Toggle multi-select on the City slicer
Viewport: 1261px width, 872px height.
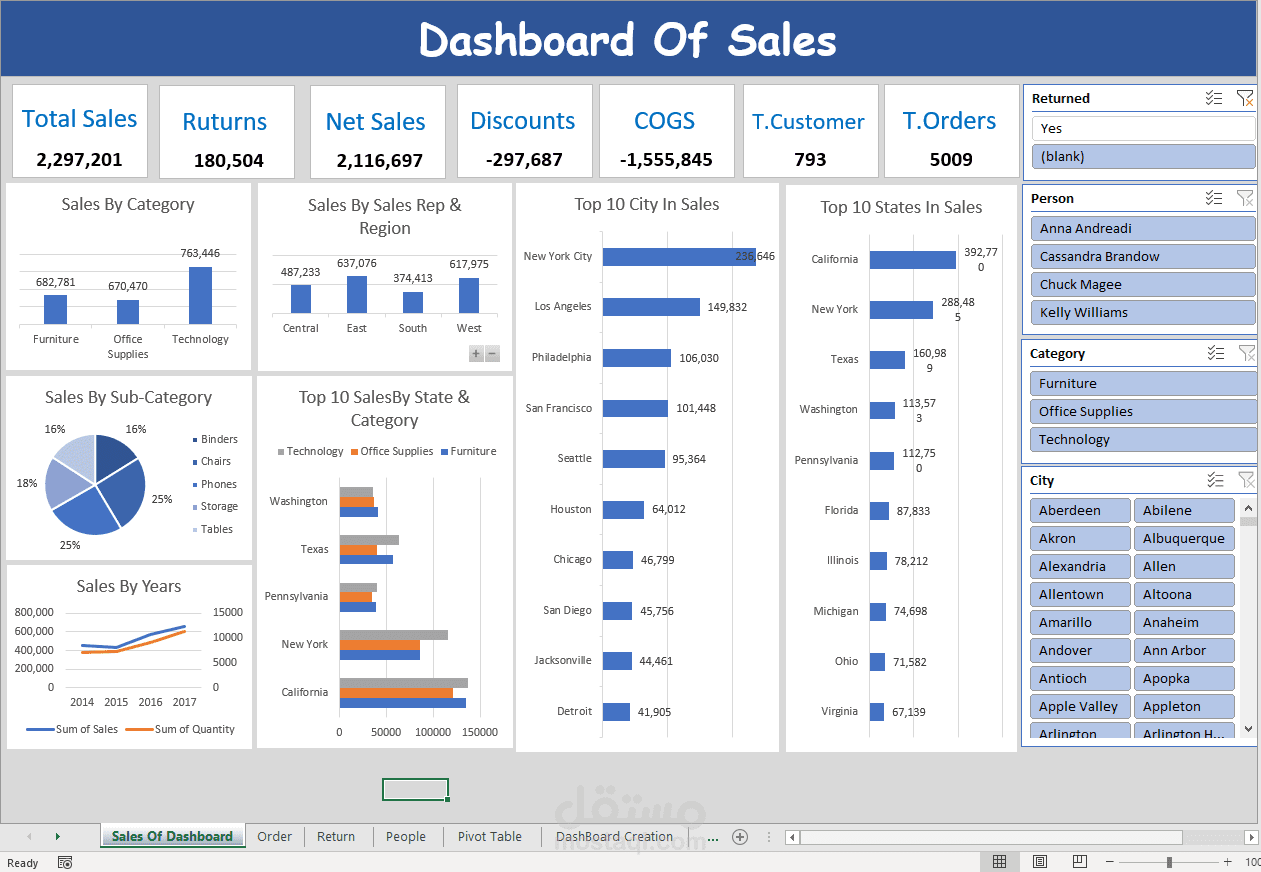[1214, 480]
